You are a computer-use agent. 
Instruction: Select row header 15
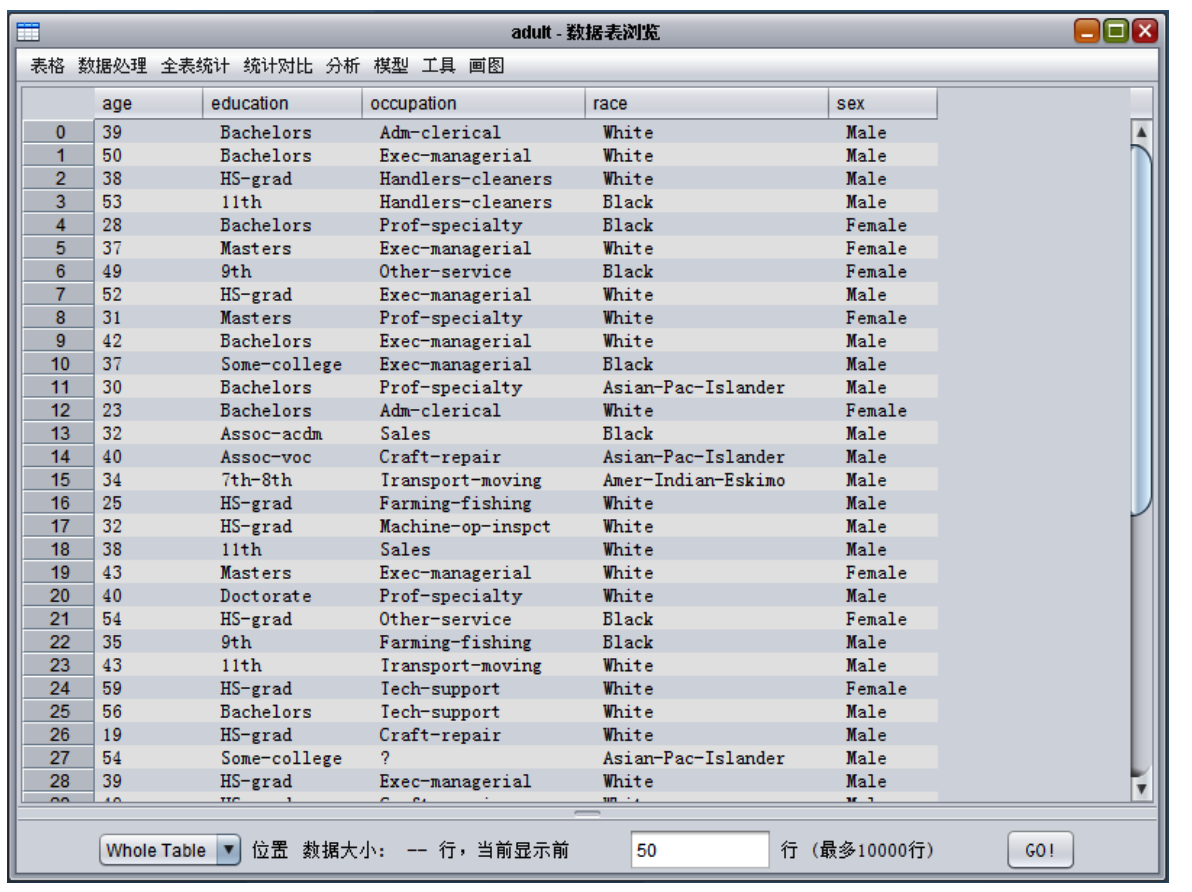59,481
